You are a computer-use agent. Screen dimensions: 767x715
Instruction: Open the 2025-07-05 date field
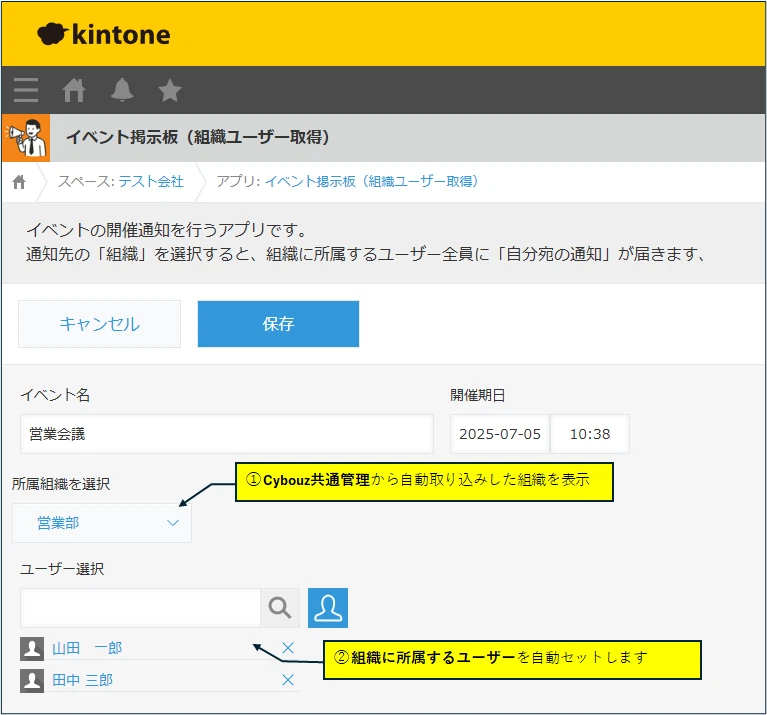(x=500, y=434)
